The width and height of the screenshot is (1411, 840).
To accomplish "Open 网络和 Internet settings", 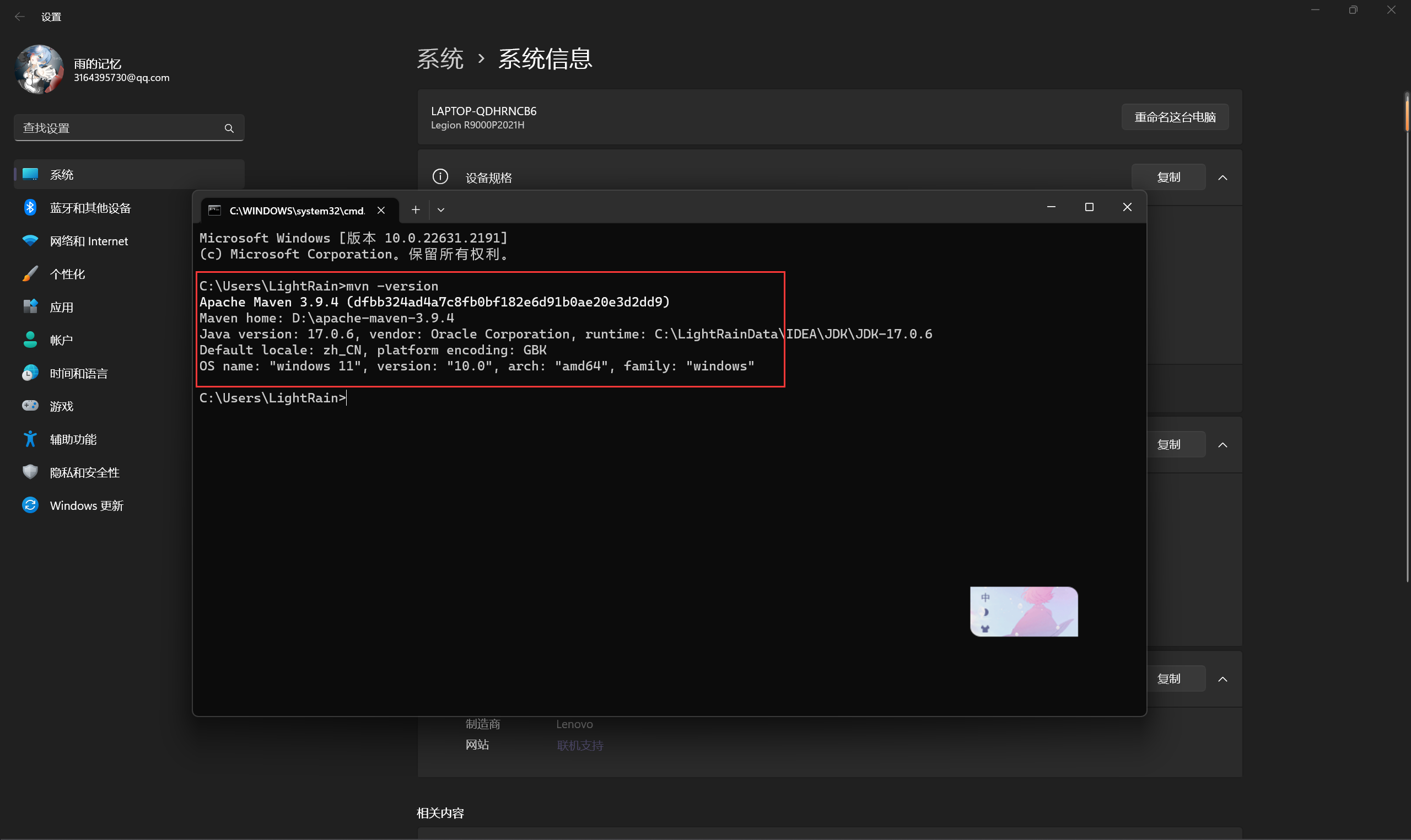I will pos(89,241).
